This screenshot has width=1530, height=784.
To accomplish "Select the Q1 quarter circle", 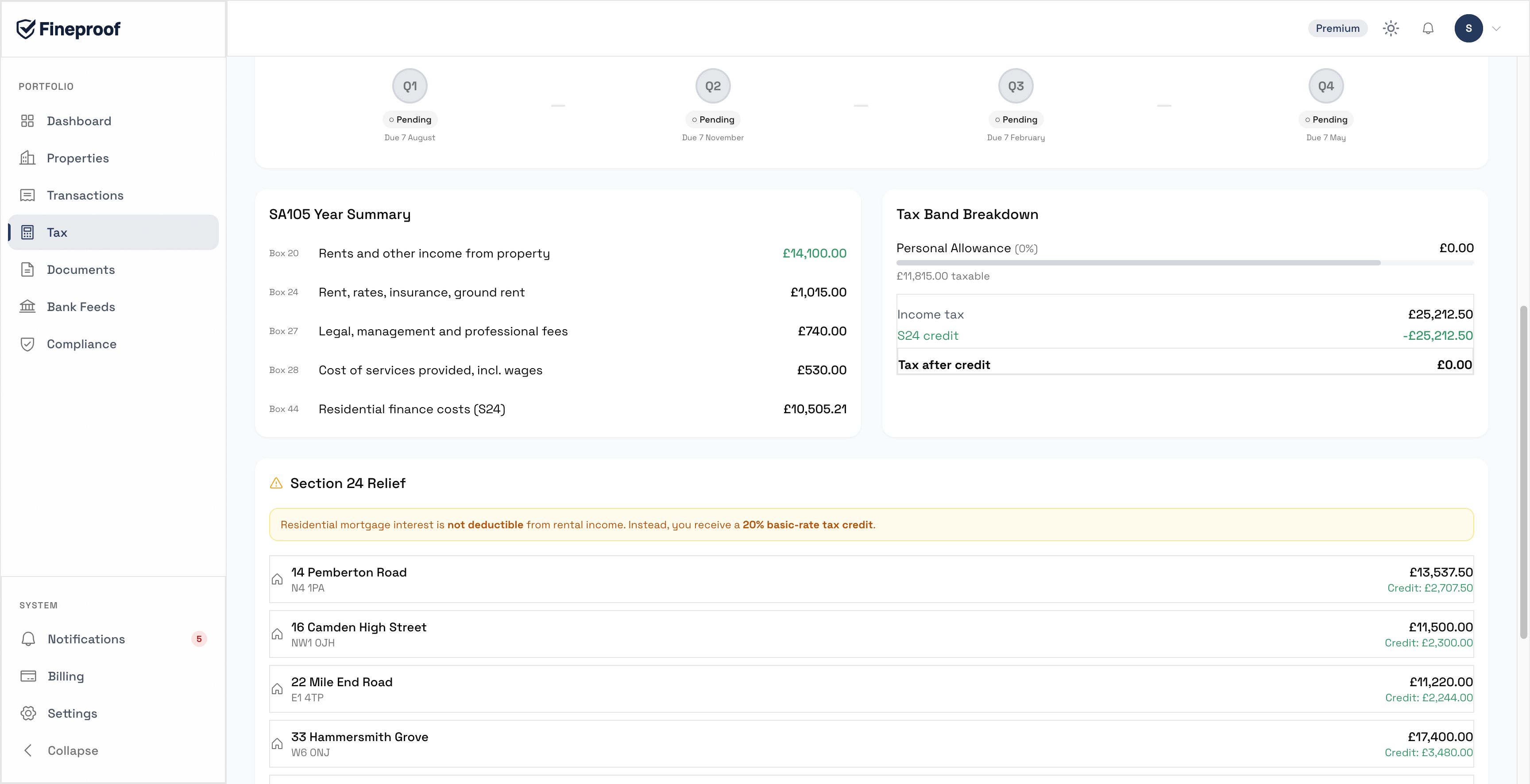I will coord(410,86).
